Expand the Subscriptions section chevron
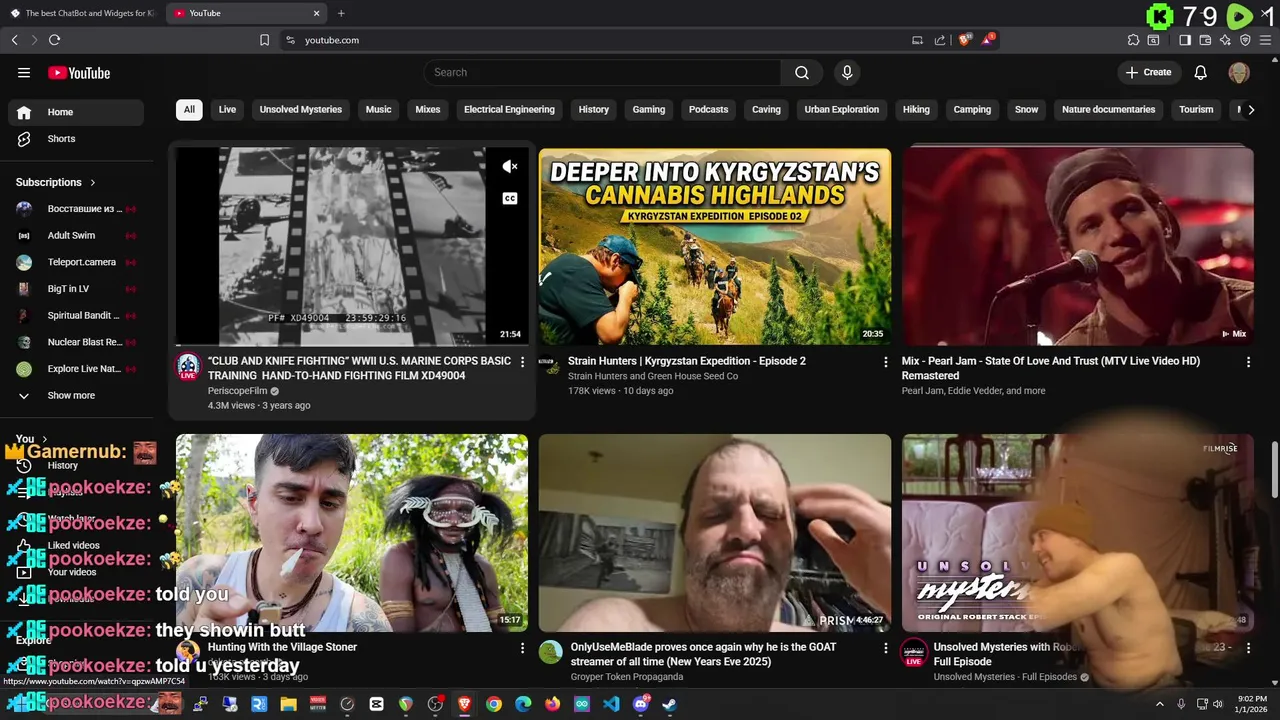The width and height of the screenshot is (1280, 720). 93,183
